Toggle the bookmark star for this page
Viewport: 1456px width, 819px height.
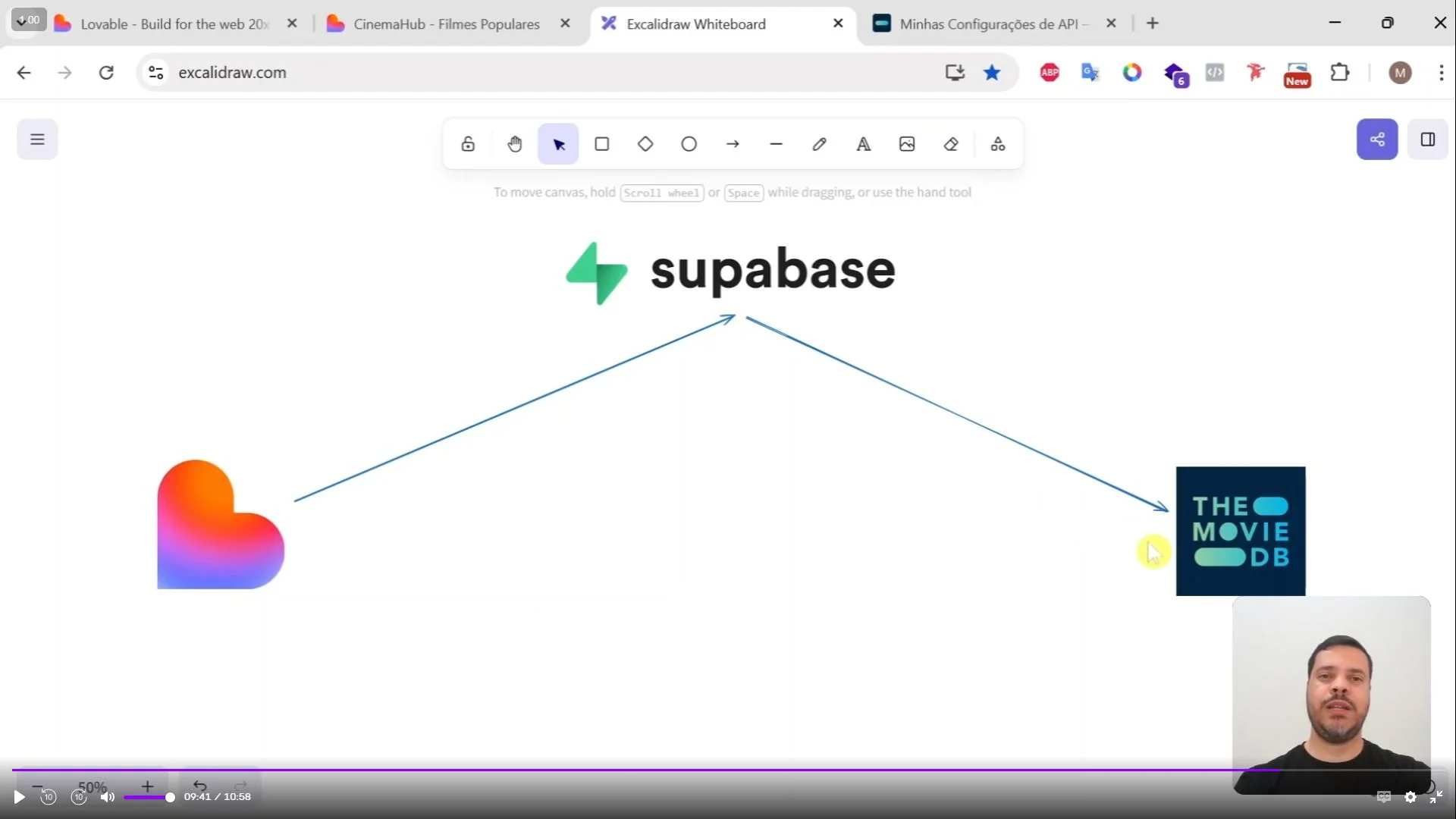tap(992, 73)
